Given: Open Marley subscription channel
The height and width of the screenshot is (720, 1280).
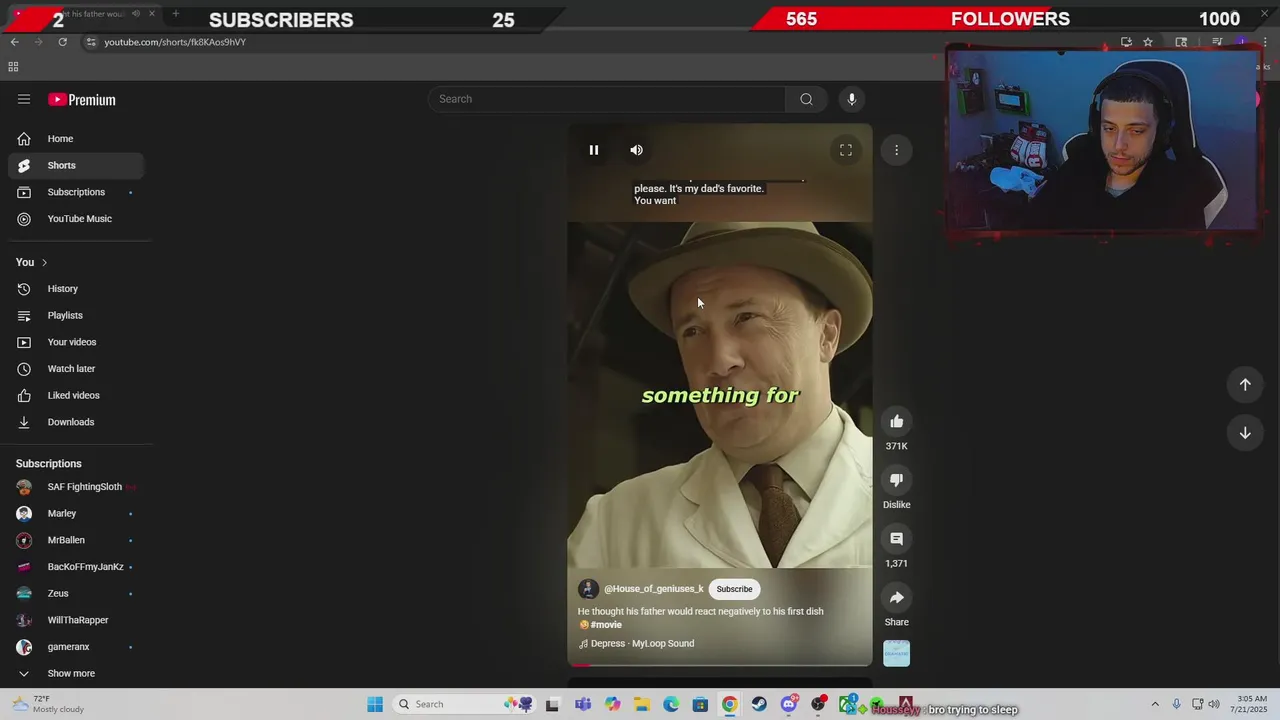Looking at the screenshot, I should tap(76, 513).
